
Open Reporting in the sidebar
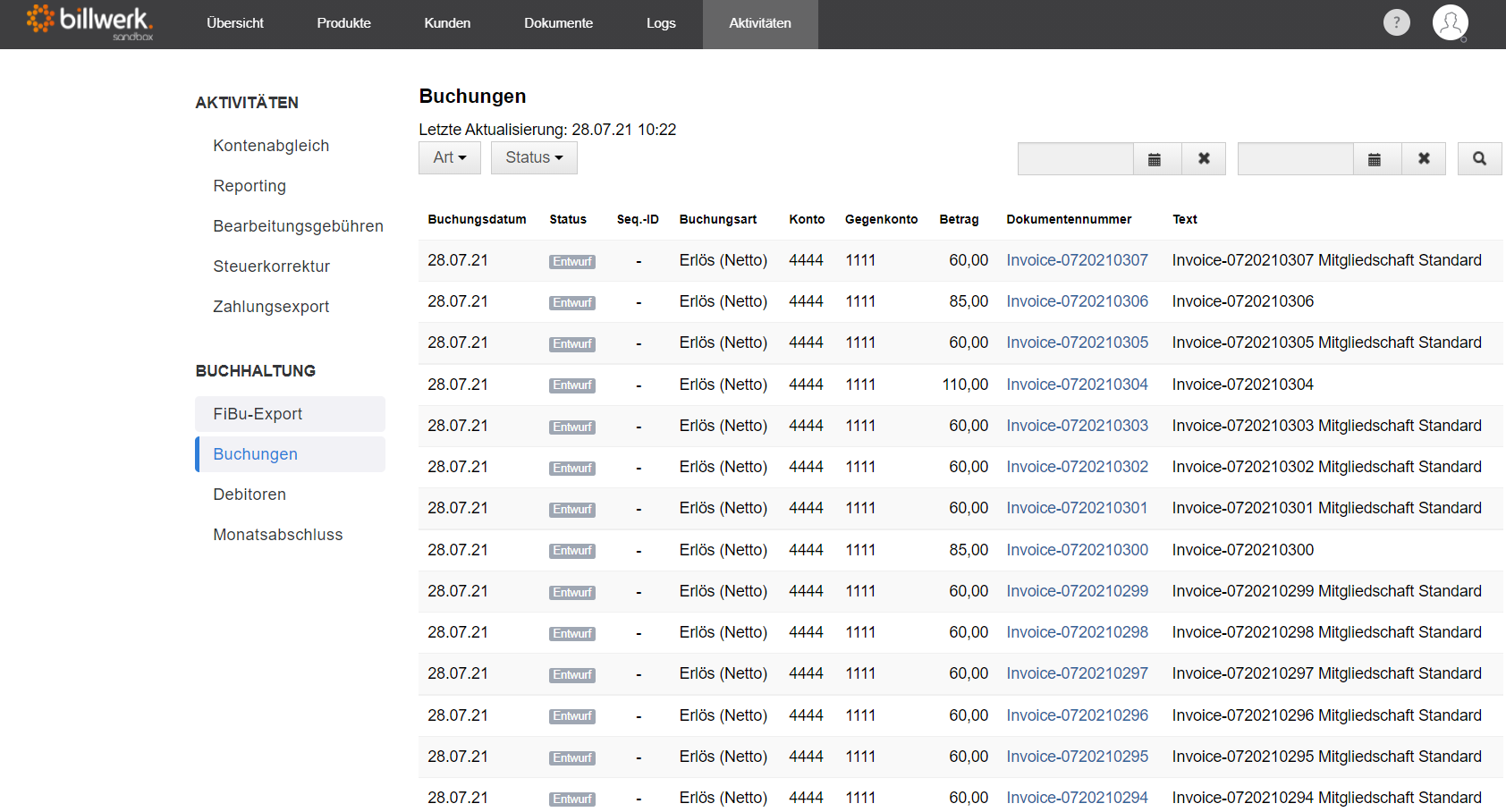(250, 186)
